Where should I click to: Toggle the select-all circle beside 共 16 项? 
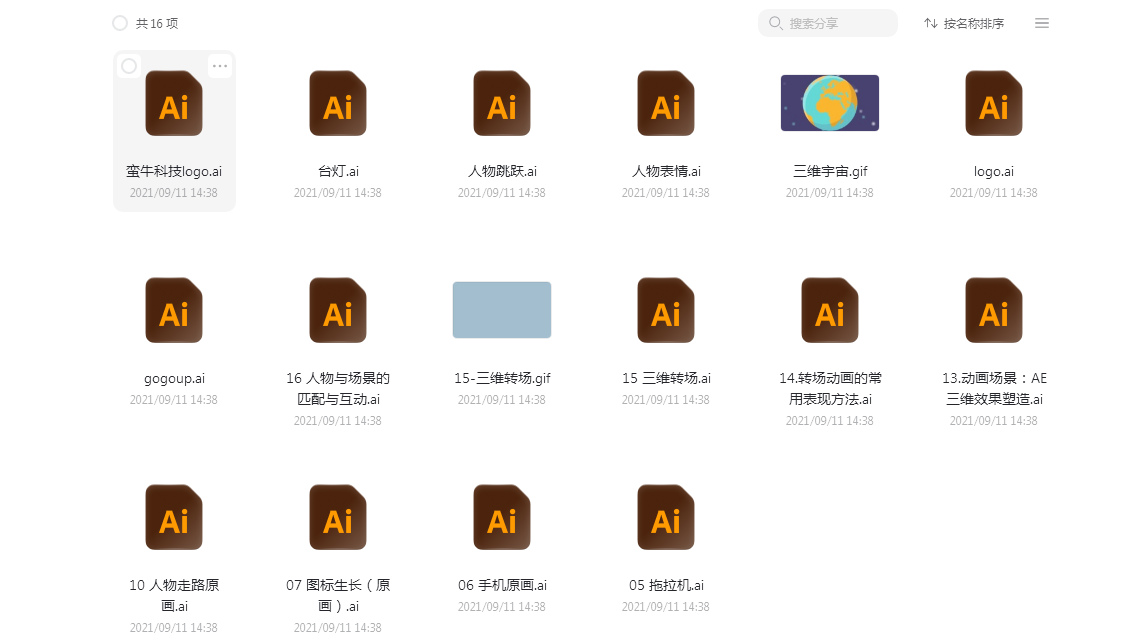point(120,23)
